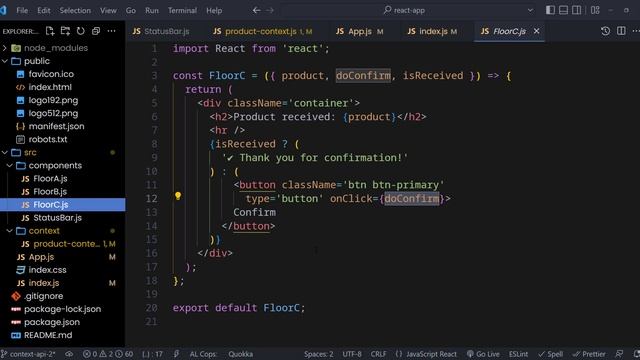Viewport: 640px width, 360px height.
Task: Open customize layout icon
Action: point(595,10)
